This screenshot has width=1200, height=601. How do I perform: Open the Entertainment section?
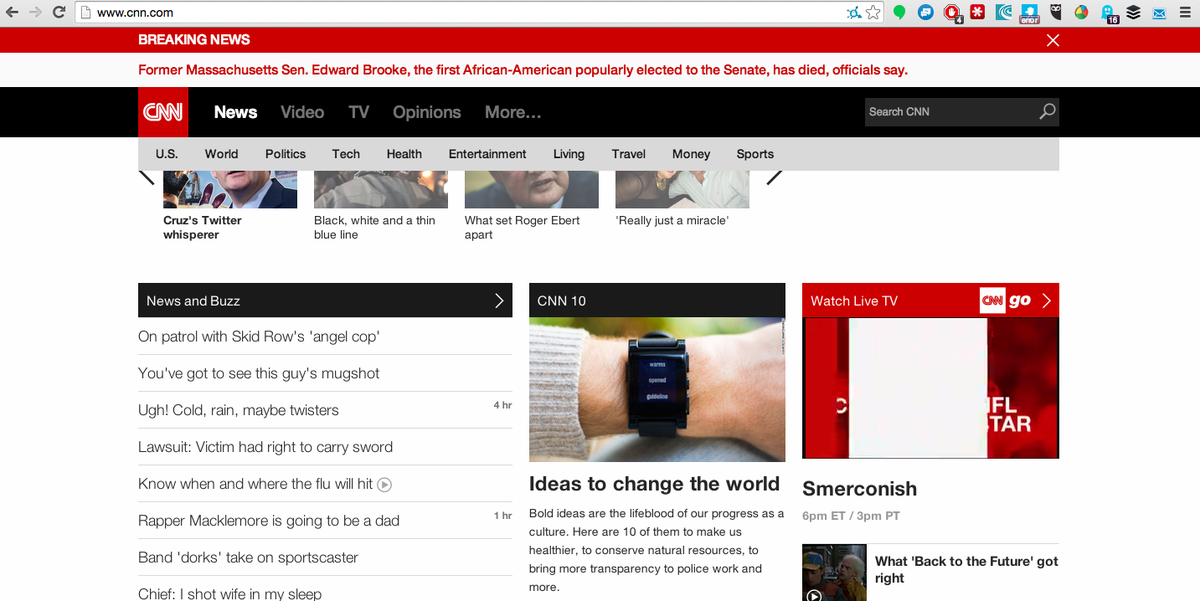click(x=487, y=154)
